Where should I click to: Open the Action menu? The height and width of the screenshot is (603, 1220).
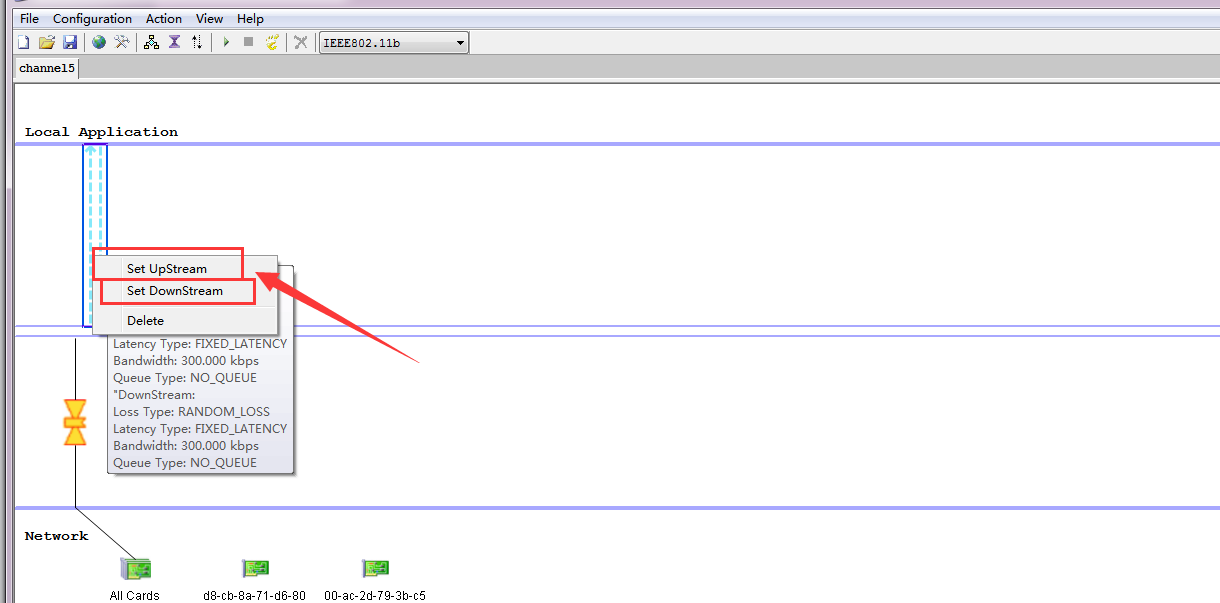pyautogui.click(x=164, y=18)
